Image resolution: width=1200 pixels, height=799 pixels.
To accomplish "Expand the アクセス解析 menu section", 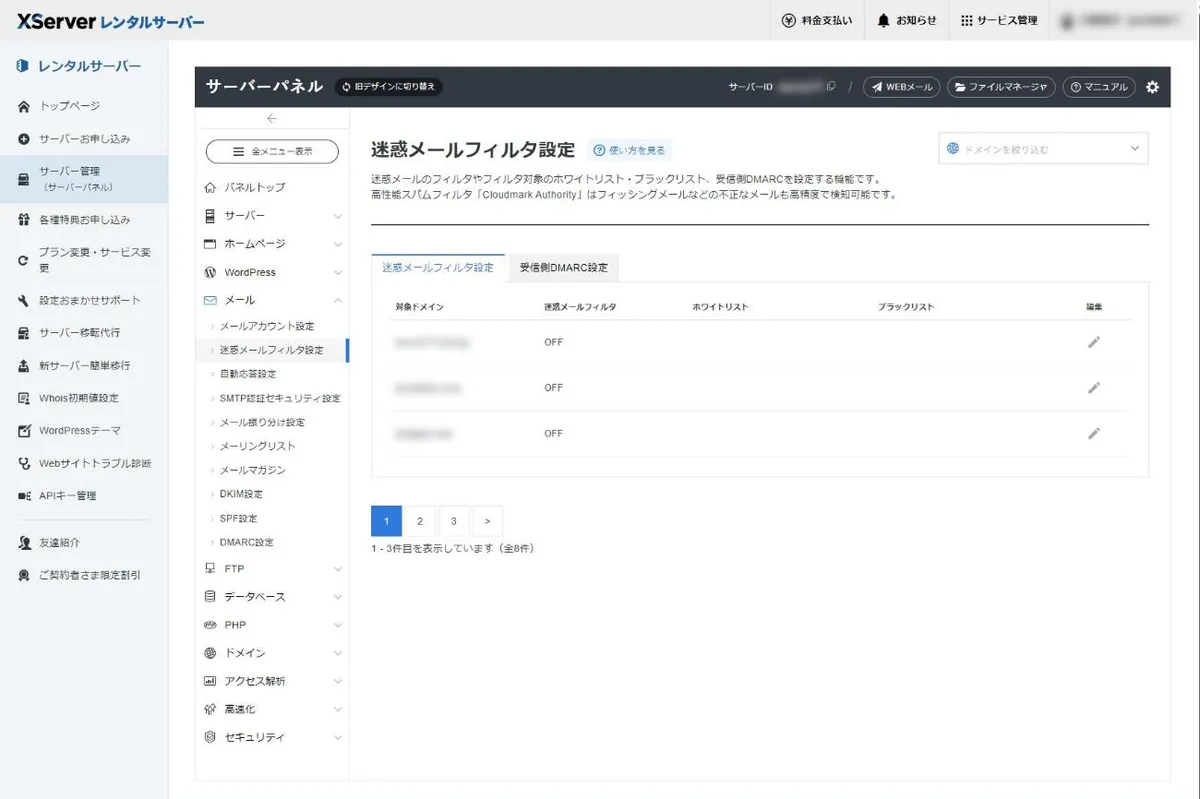I will [272, 681].
